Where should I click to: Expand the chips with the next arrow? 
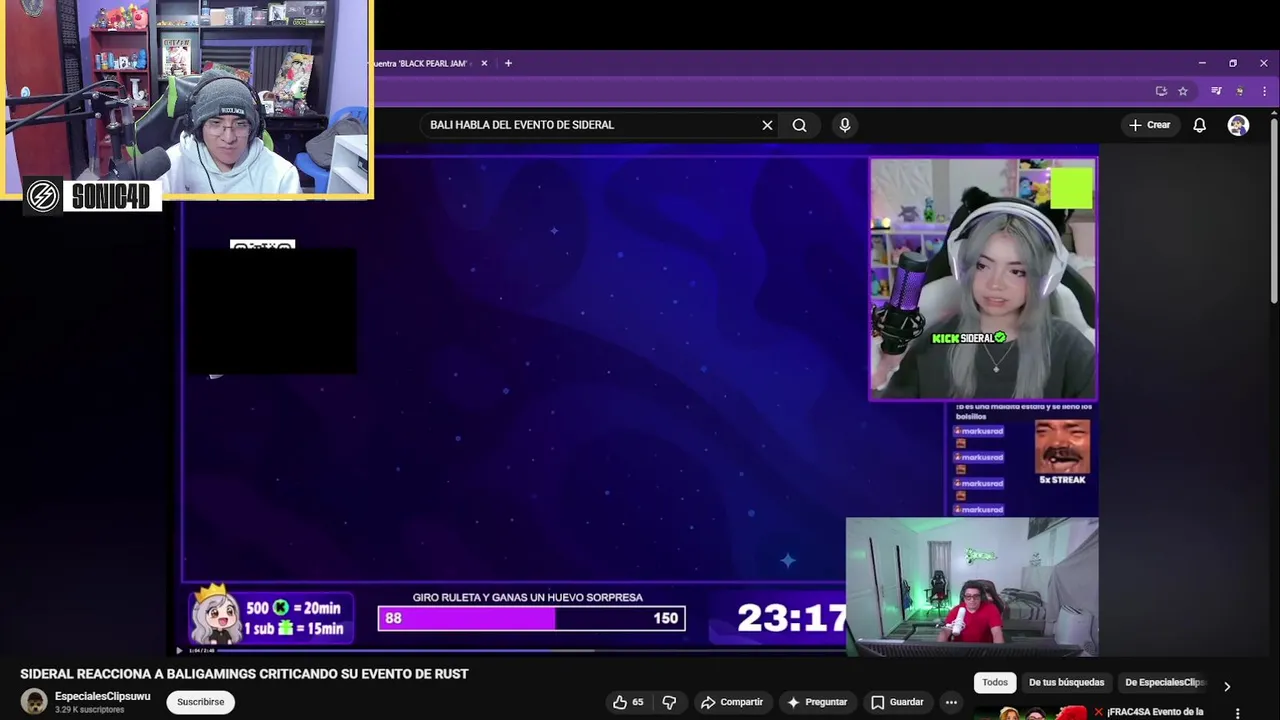click(x=1227, y=686)
